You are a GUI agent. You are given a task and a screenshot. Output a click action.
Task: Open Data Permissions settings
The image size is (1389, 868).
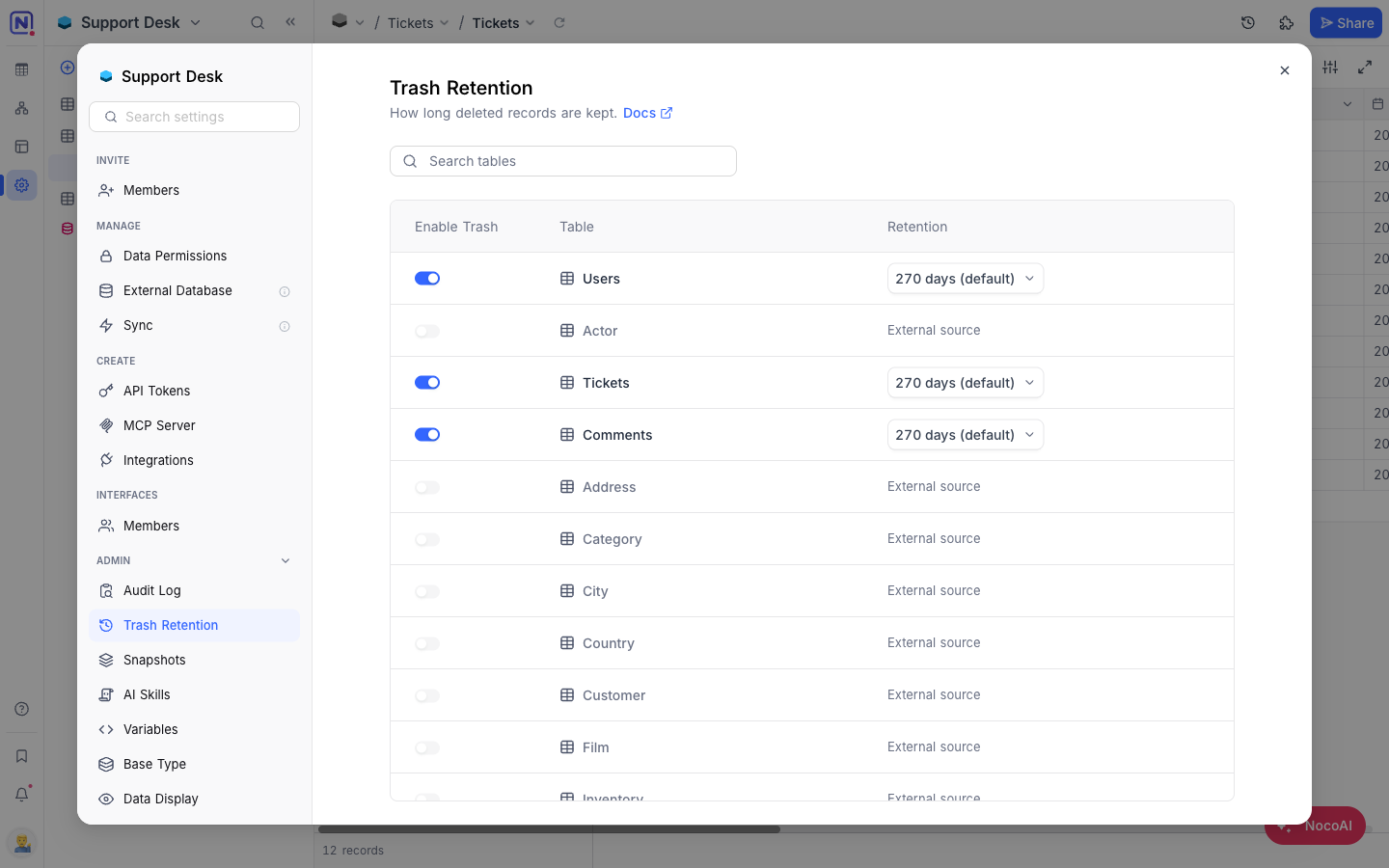coord(194,256)
